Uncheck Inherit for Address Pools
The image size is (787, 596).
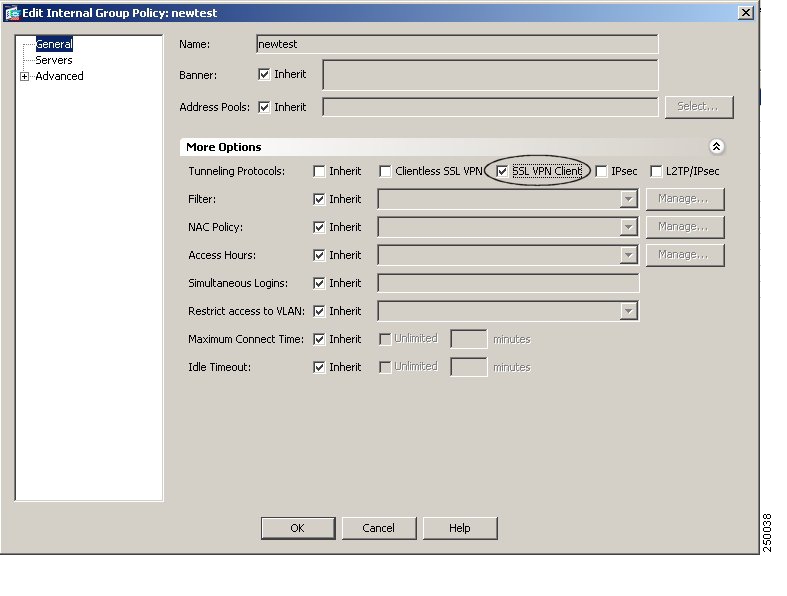(264, 107)
